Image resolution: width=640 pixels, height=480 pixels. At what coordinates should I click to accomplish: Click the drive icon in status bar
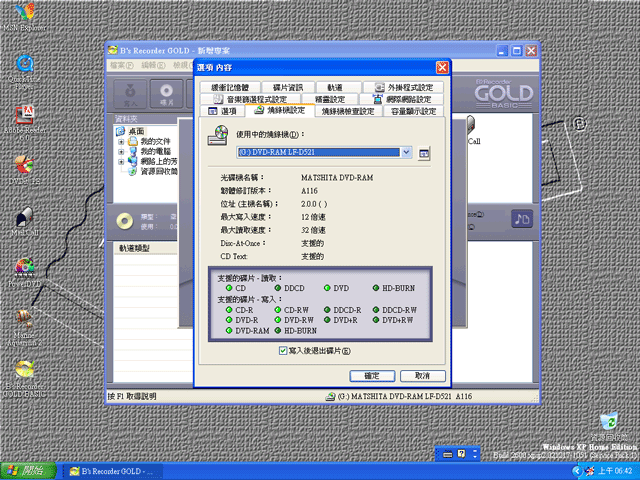pyautogui.click(x=330, y=396)
